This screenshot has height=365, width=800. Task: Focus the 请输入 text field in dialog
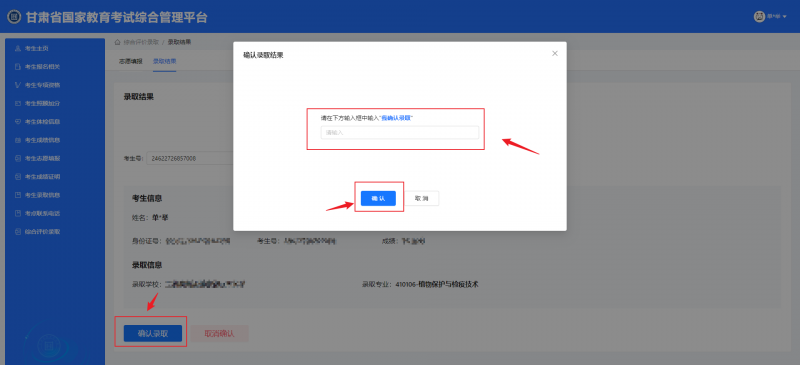tap(400, 133)
